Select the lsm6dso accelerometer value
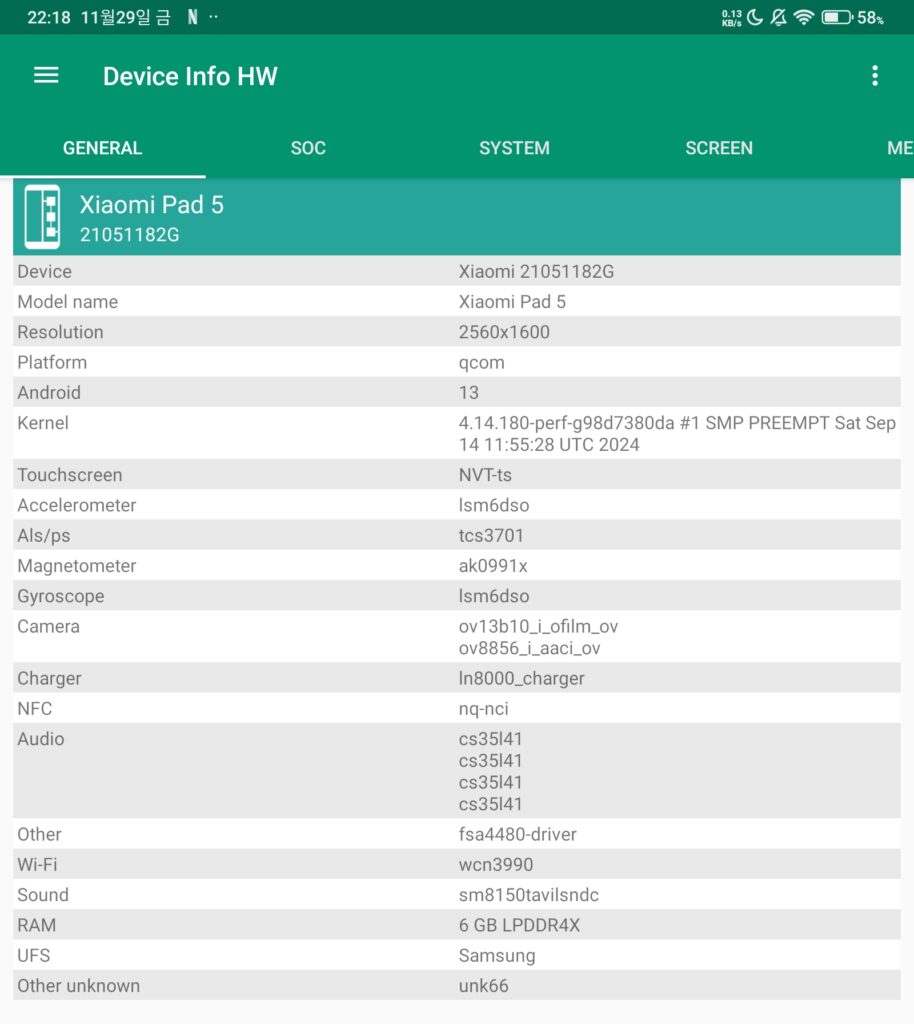The height and width of the screenshot is (1024, 914). point(494,505)
